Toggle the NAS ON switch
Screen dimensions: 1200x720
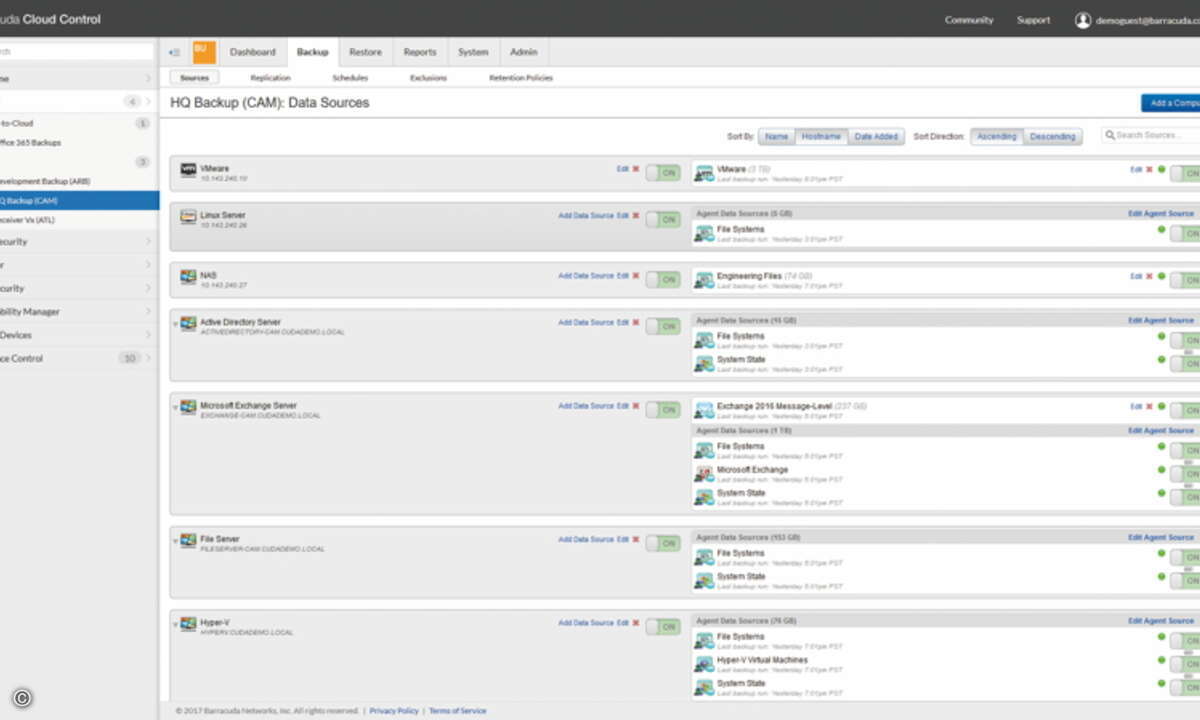click(662, 279)
